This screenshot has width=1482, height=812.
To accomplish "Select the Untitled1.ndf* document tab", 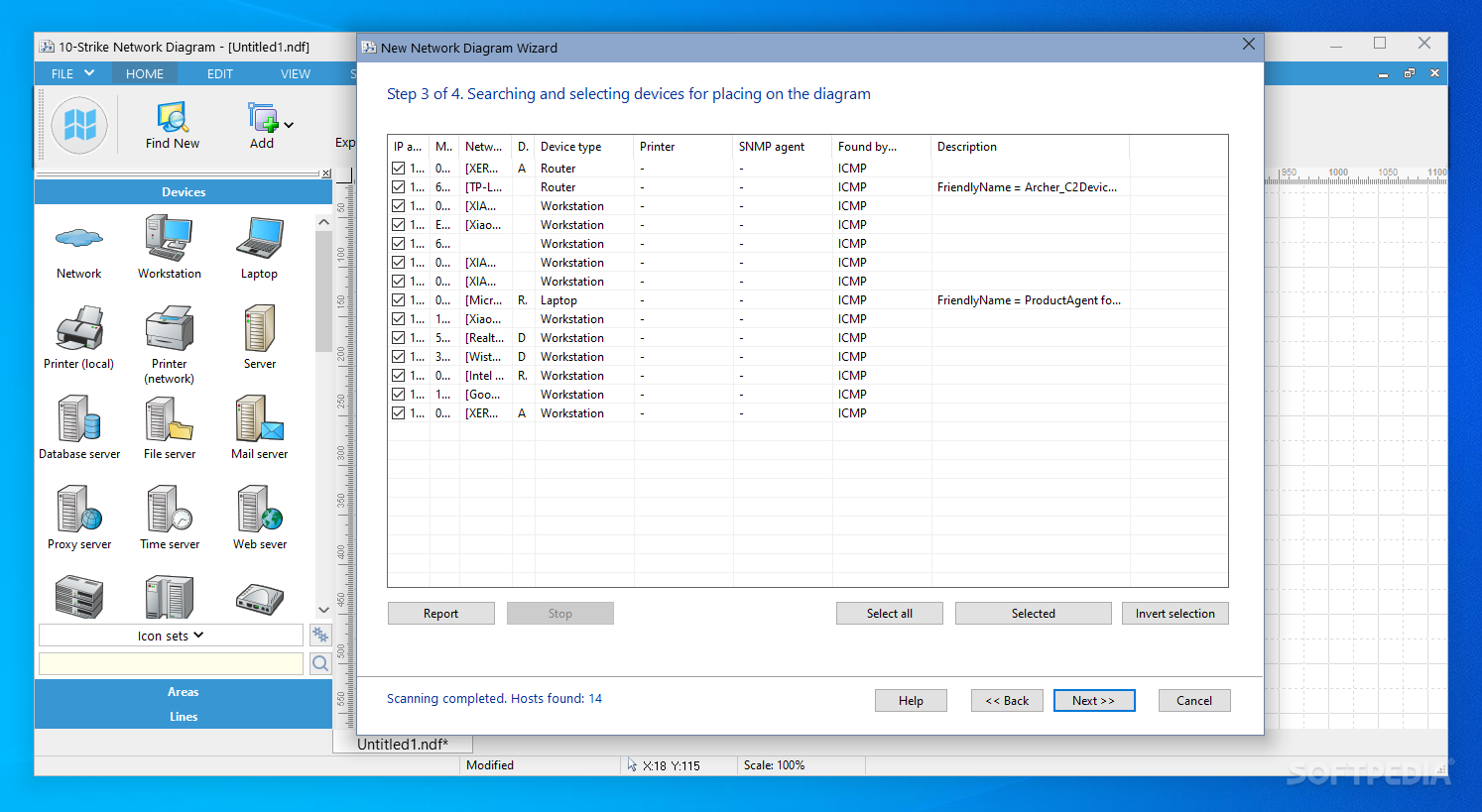I will coord(403,745).
